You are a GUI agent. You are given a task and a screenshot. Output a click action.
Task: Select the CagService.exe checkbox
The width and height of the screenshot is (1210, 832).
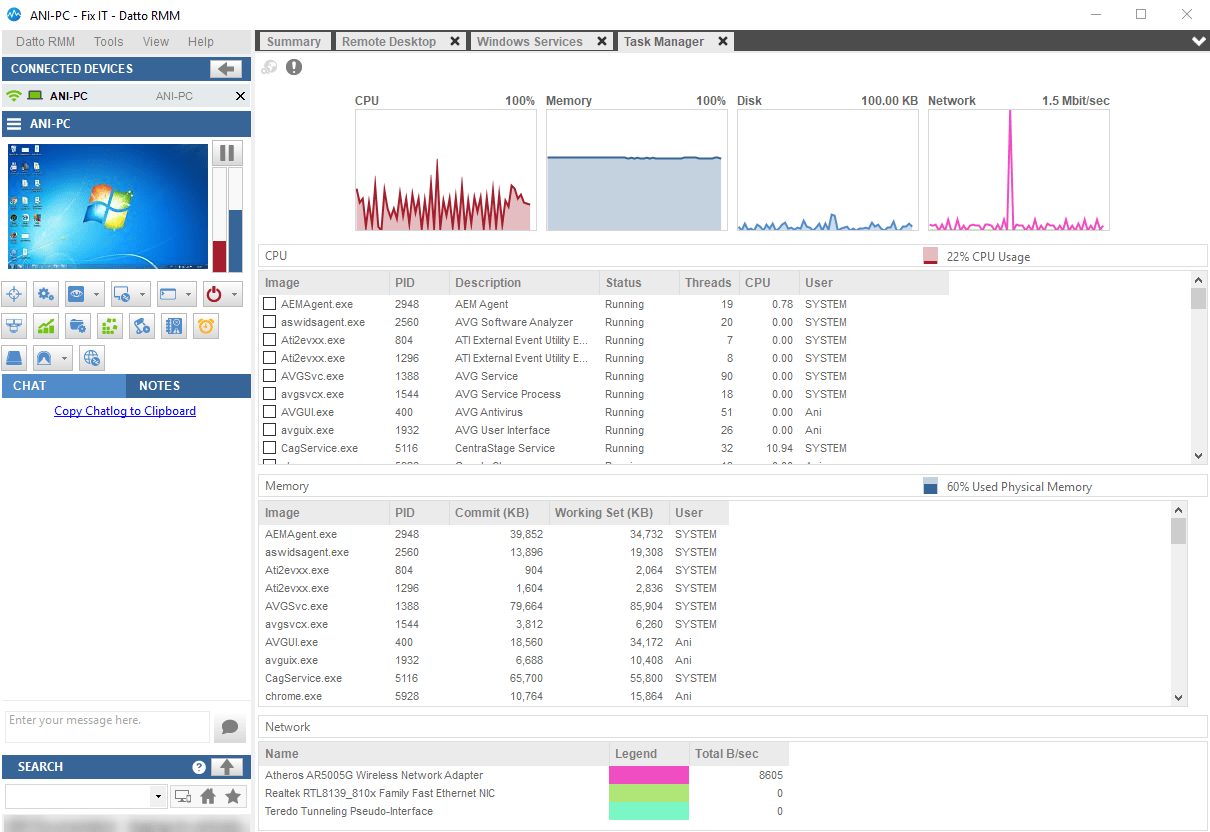tap(270, 448)
